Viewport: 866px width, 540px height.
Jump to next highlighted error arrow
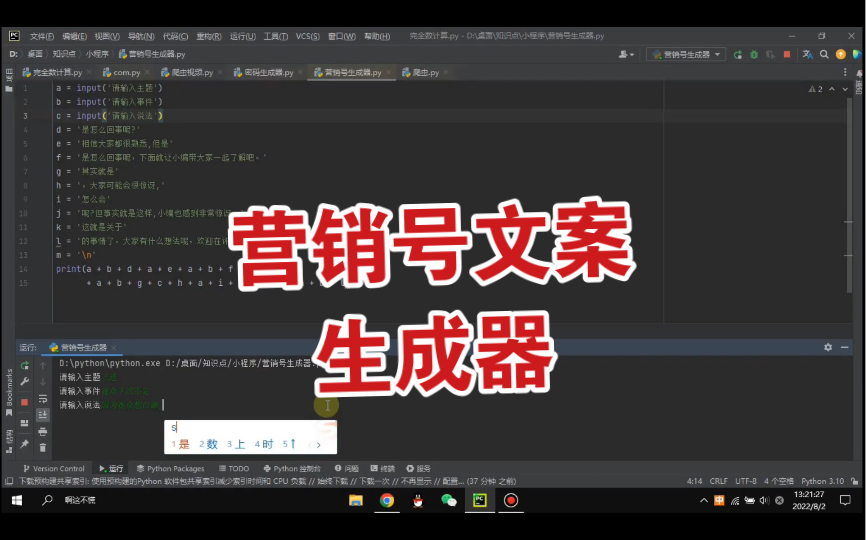coord(845,89)
